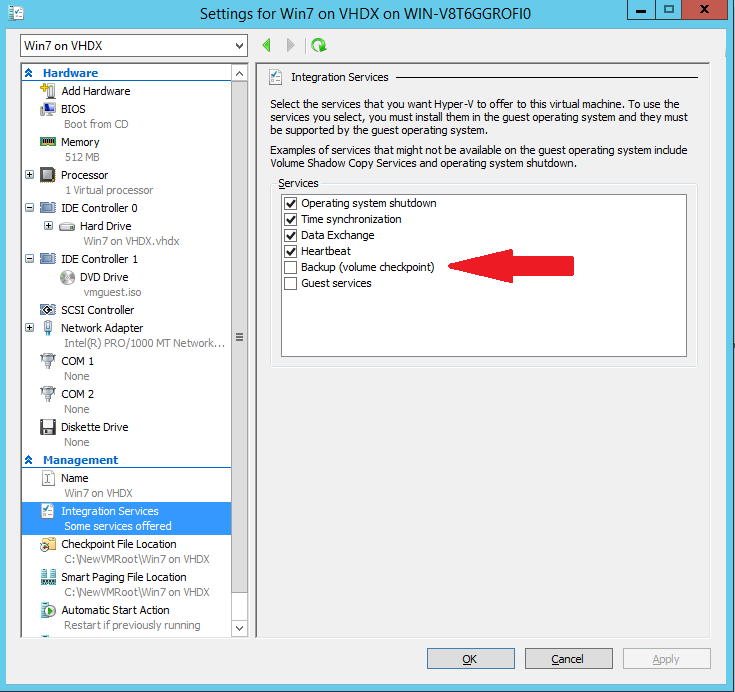Click the BIOS computer icon
The height and width of the screenshot is (692, 735).
point(48,109)
